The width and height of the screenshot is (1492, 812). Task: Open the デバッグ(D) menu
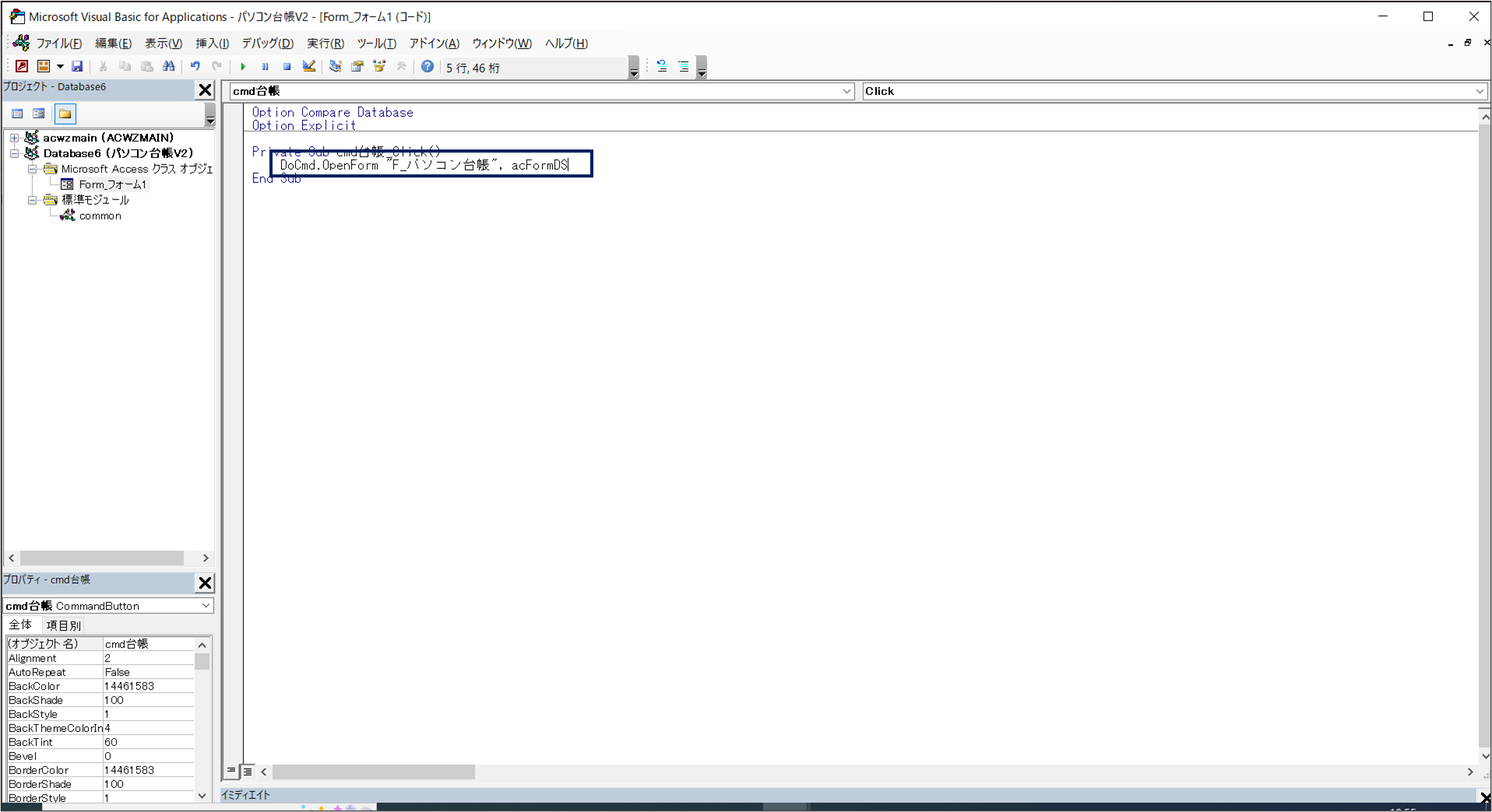[267, 44]
